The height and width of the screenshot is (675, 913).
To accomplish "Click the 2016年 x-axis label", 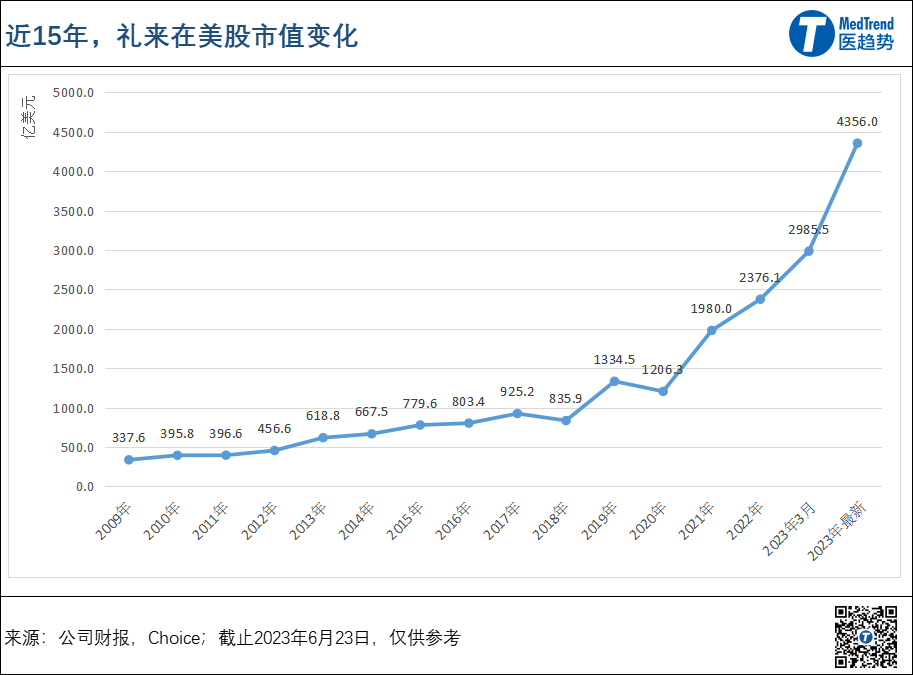I will coord(453,521).
